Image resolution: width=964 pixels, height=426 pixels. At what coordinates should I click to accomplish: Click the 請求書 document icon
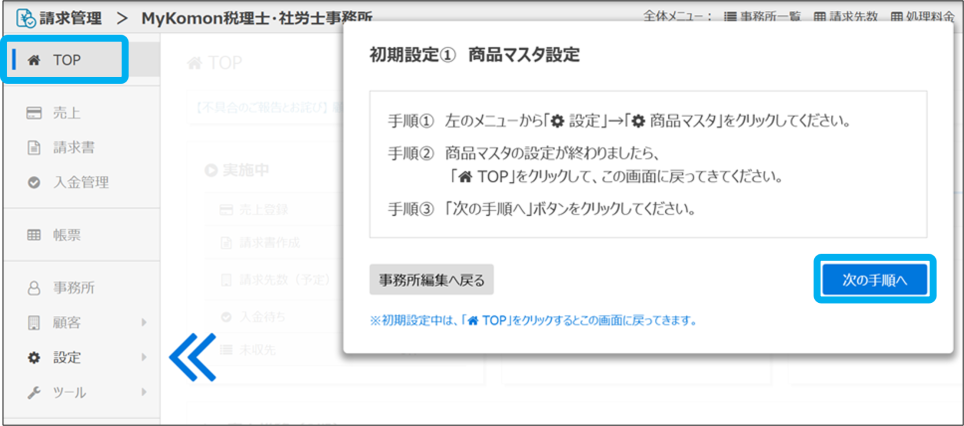click(x=33, y=147)
